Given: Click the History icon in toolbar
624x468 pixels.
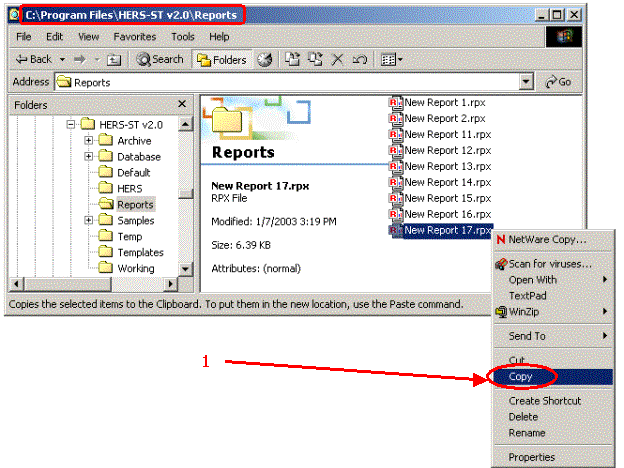Looking at the screenshot, I should [x=265, y=60].
